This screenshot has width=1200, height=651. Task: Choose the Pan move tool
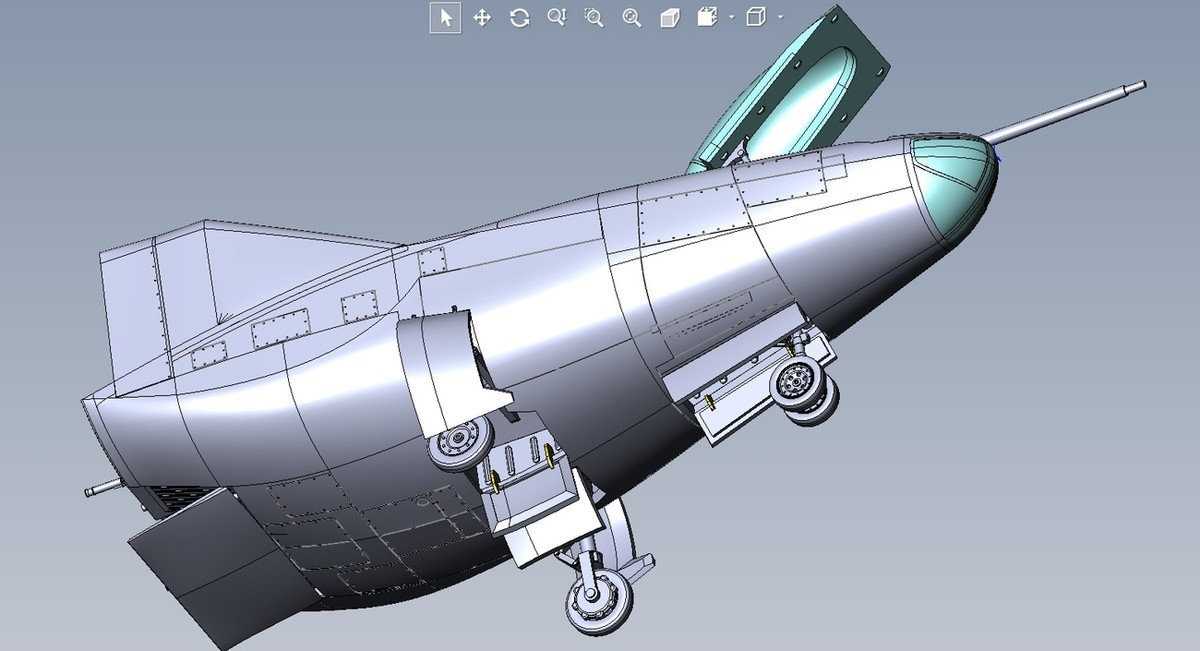482,17
